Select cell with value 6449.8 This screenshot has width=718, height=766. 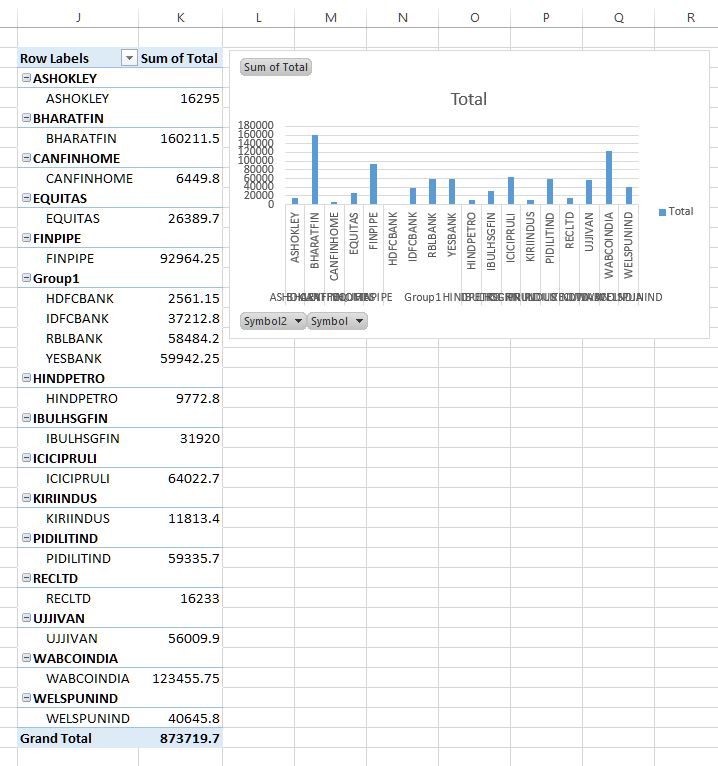(180, 178)
